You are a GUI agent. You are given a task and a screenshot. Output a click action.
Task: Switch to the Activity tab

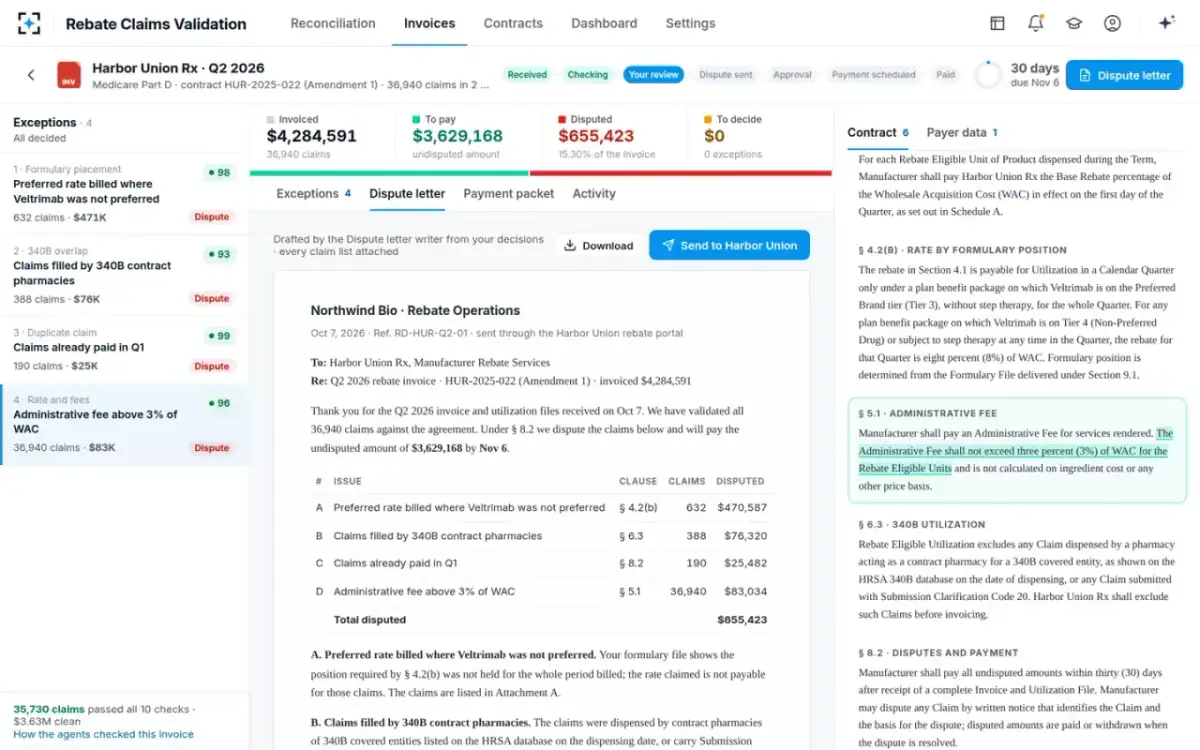point(594,194)
